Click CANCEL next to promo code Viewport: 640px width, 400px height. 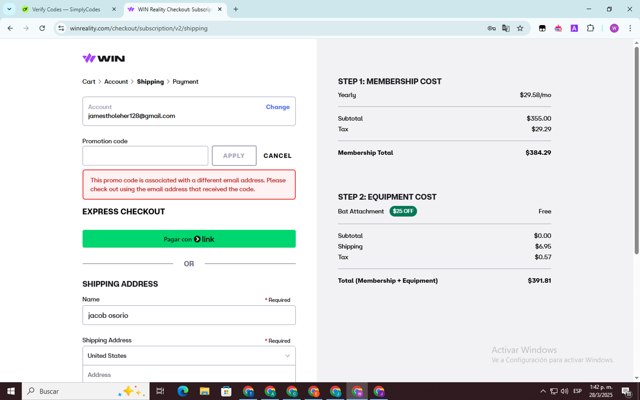point(278,156)
